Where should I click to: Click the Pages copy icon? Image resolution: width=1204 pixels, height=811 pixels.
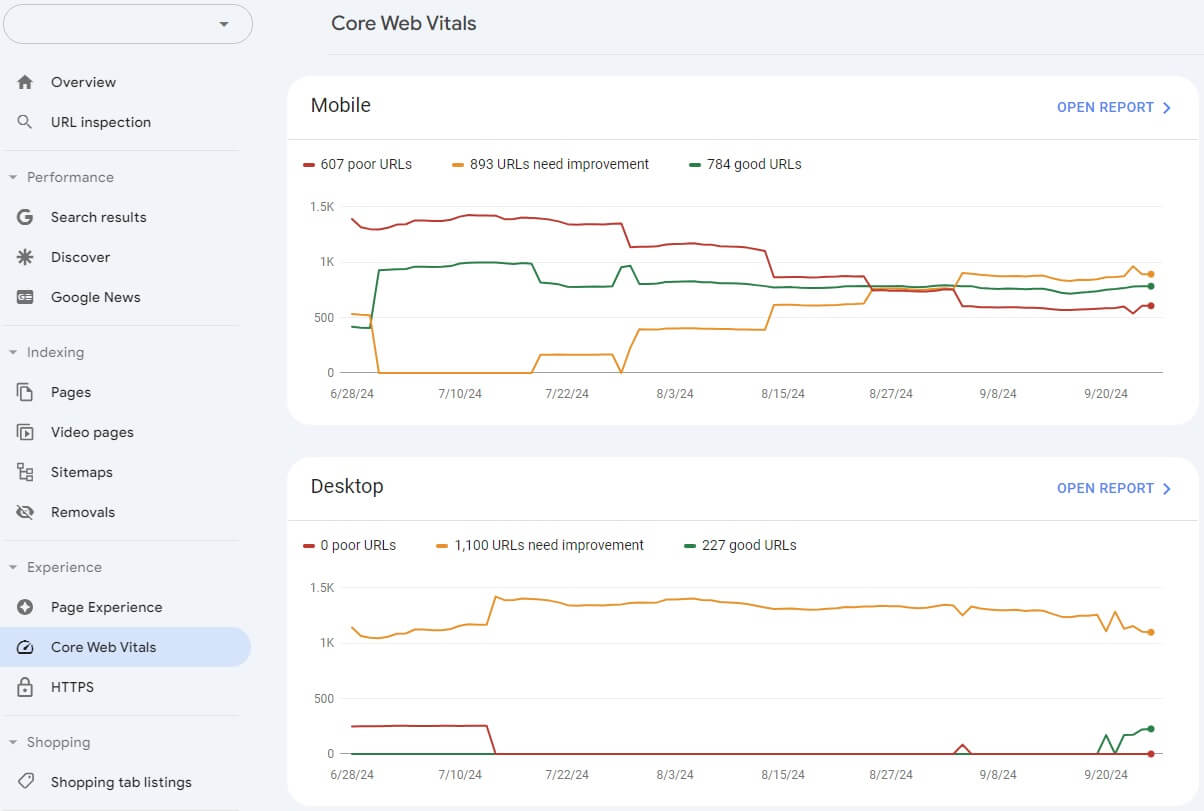click(x=26, y=392)
